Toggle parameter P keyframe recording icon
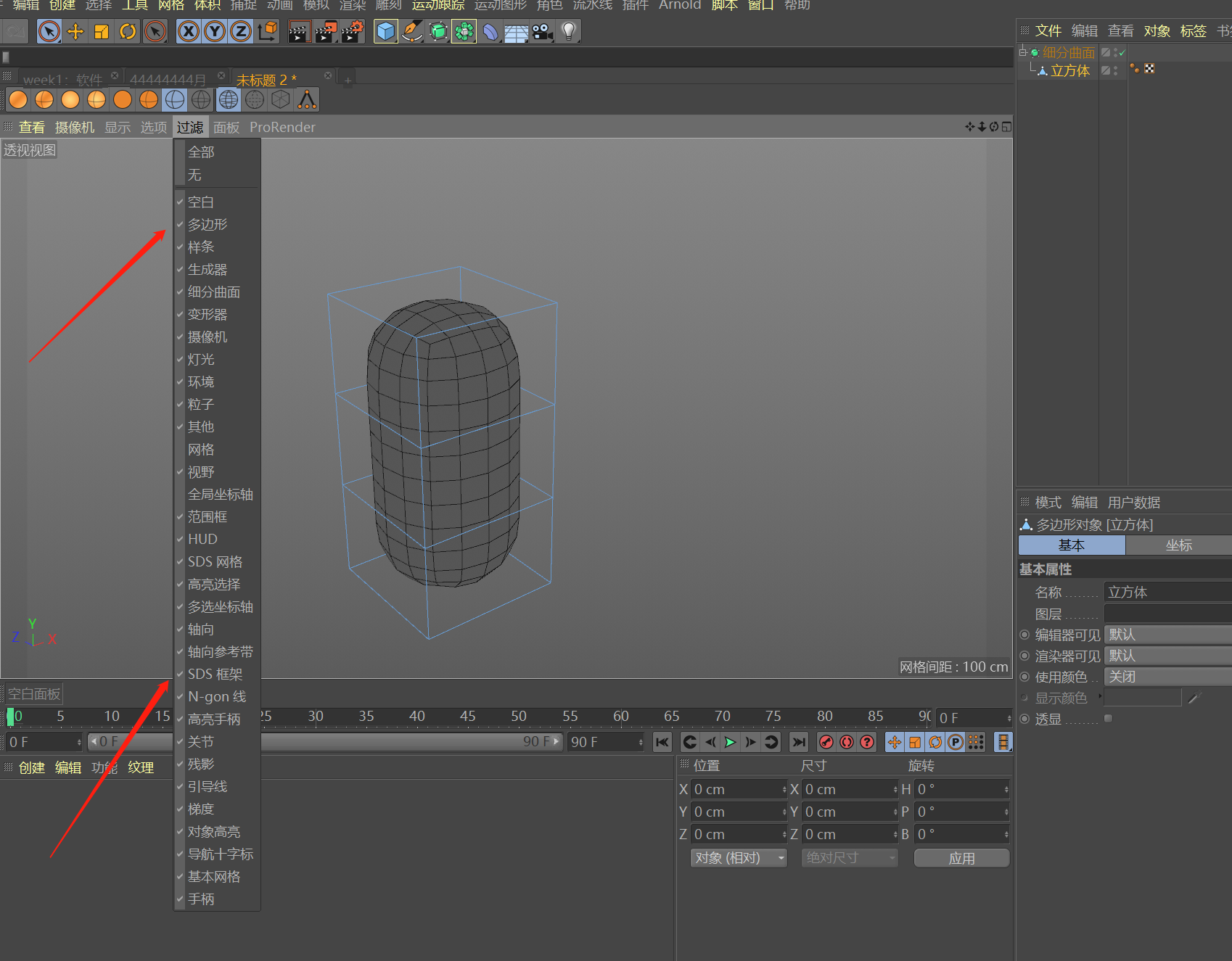This screenshot has height=961, width=1232. pos(956,742)
